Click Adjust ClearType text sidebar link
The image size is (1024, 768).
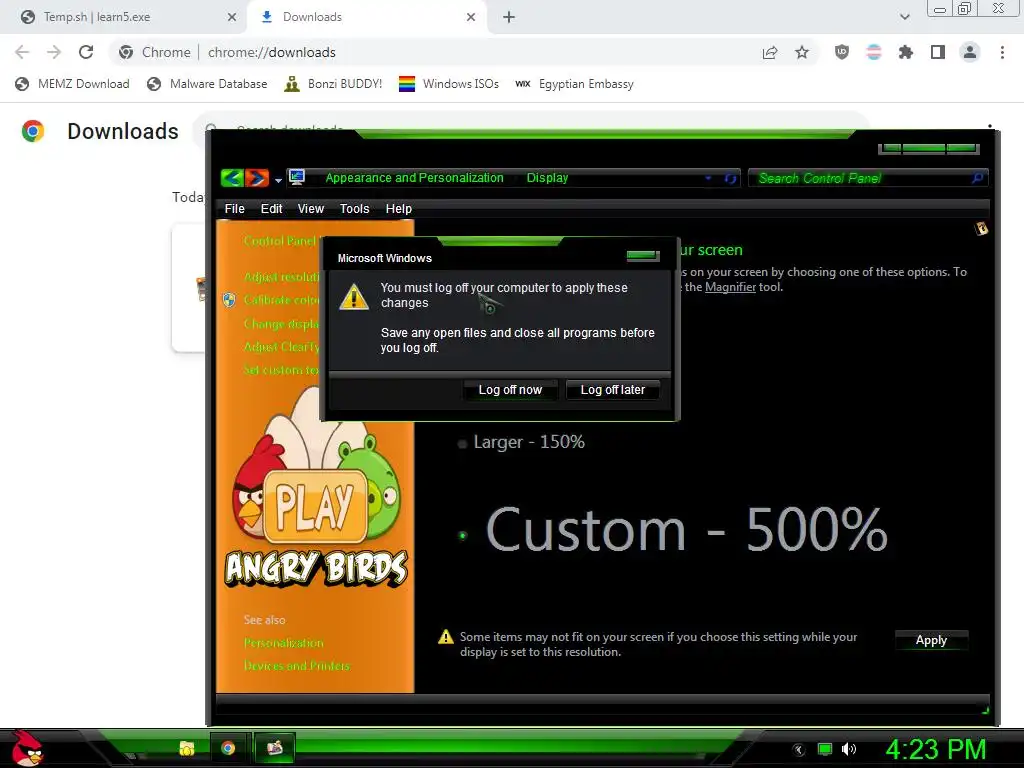[282, 346]
